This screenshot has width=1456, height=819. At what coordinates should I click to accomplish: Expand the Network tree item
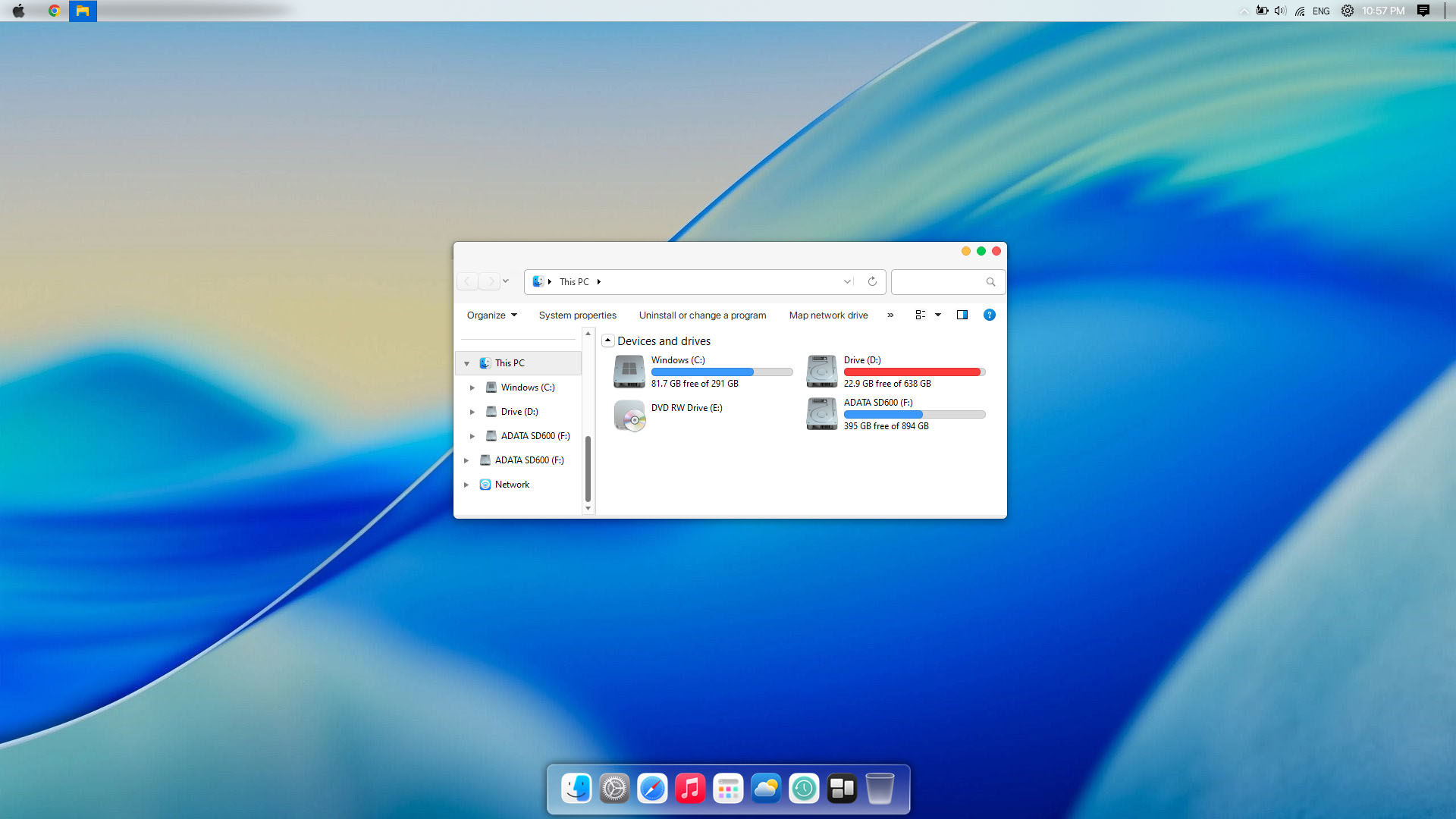tap(466, 484)
